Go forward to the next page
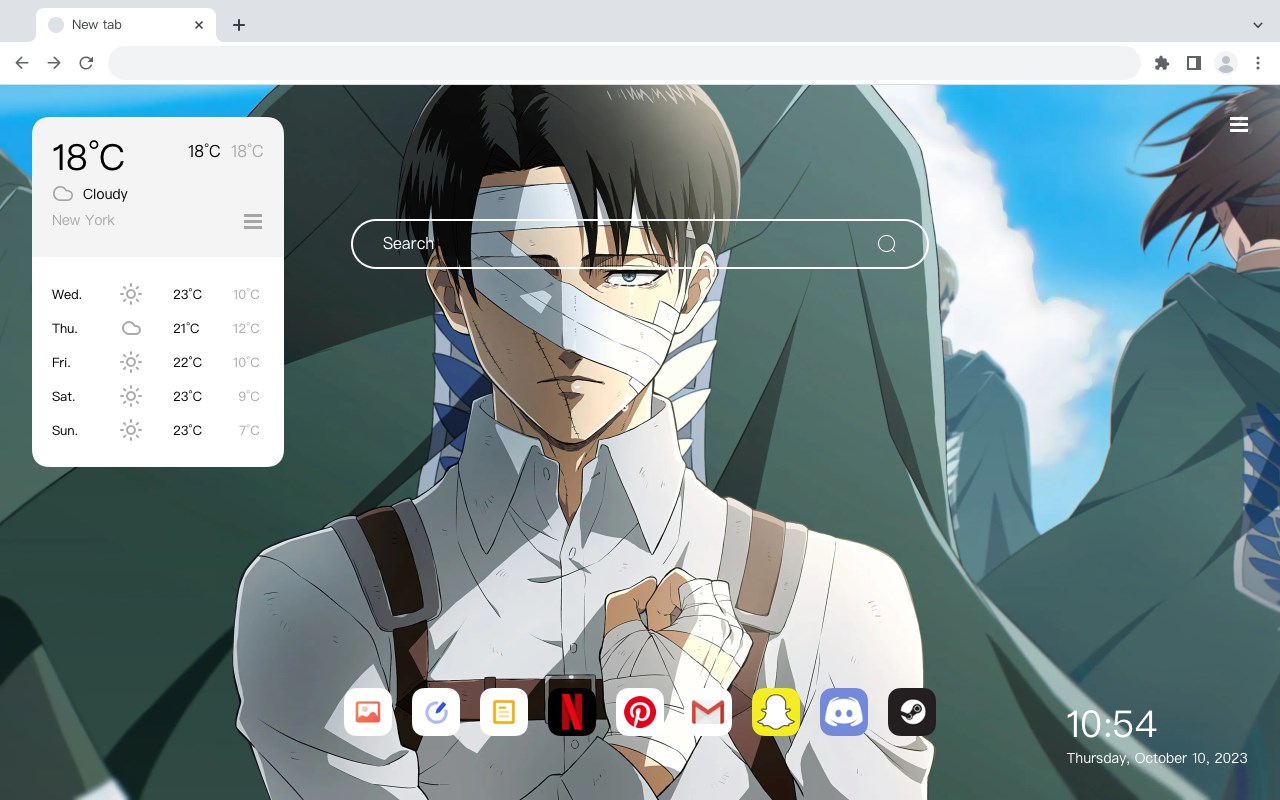Screen dimensions: 1280x800 (54, 63)
